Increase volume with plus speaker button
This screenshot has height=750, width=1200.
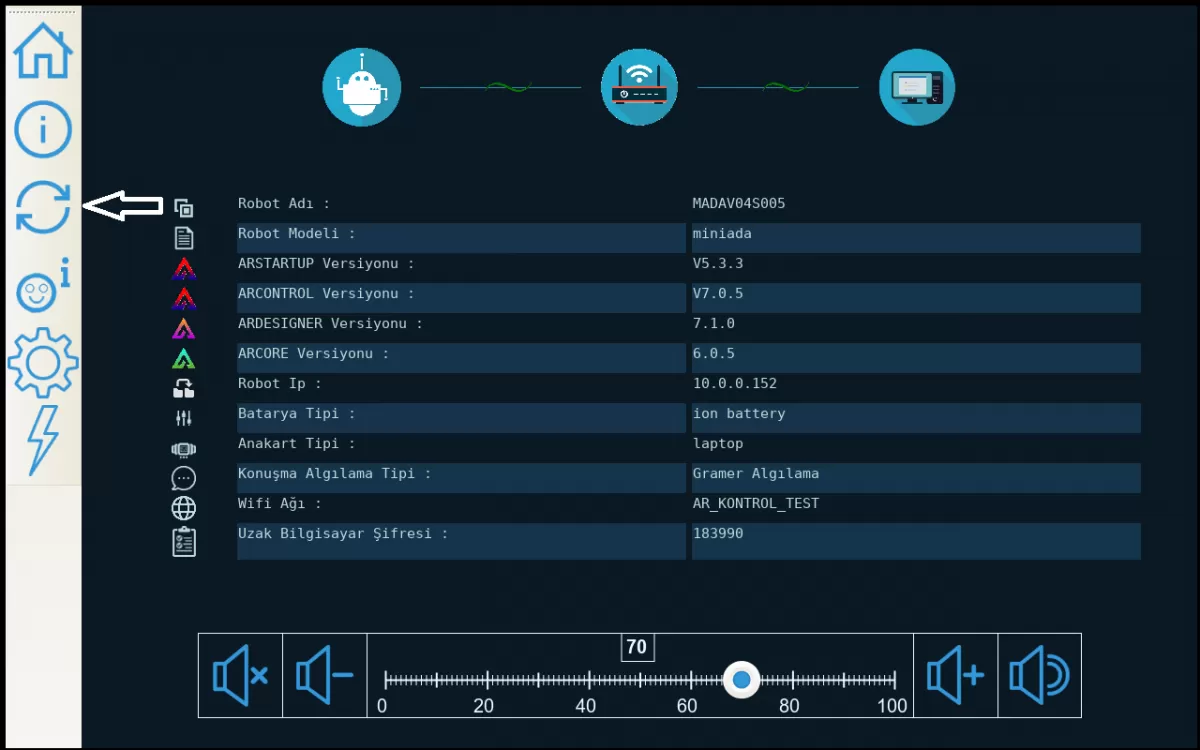(955, 676)
